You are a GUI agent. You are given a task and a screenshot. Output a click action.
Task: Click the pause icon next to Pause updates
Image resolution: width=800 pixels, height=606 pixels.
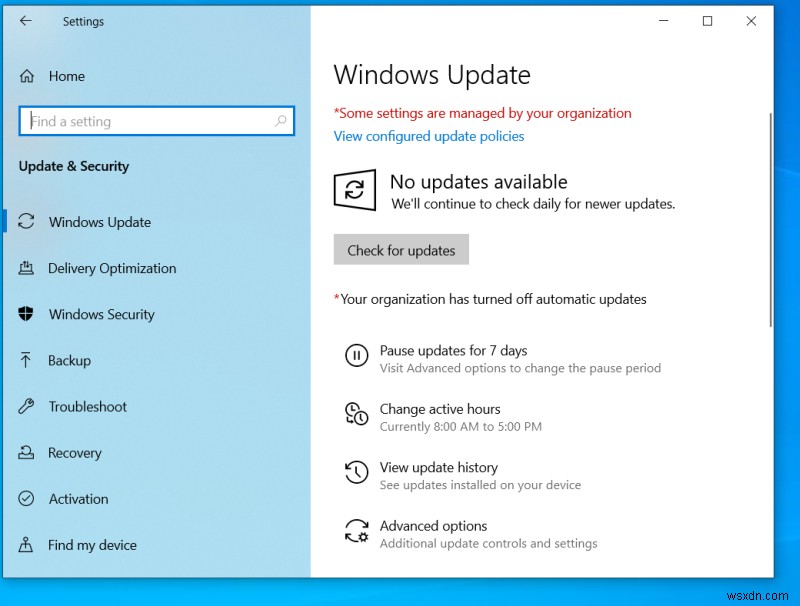pyautogui.click(x=357, y=355)
